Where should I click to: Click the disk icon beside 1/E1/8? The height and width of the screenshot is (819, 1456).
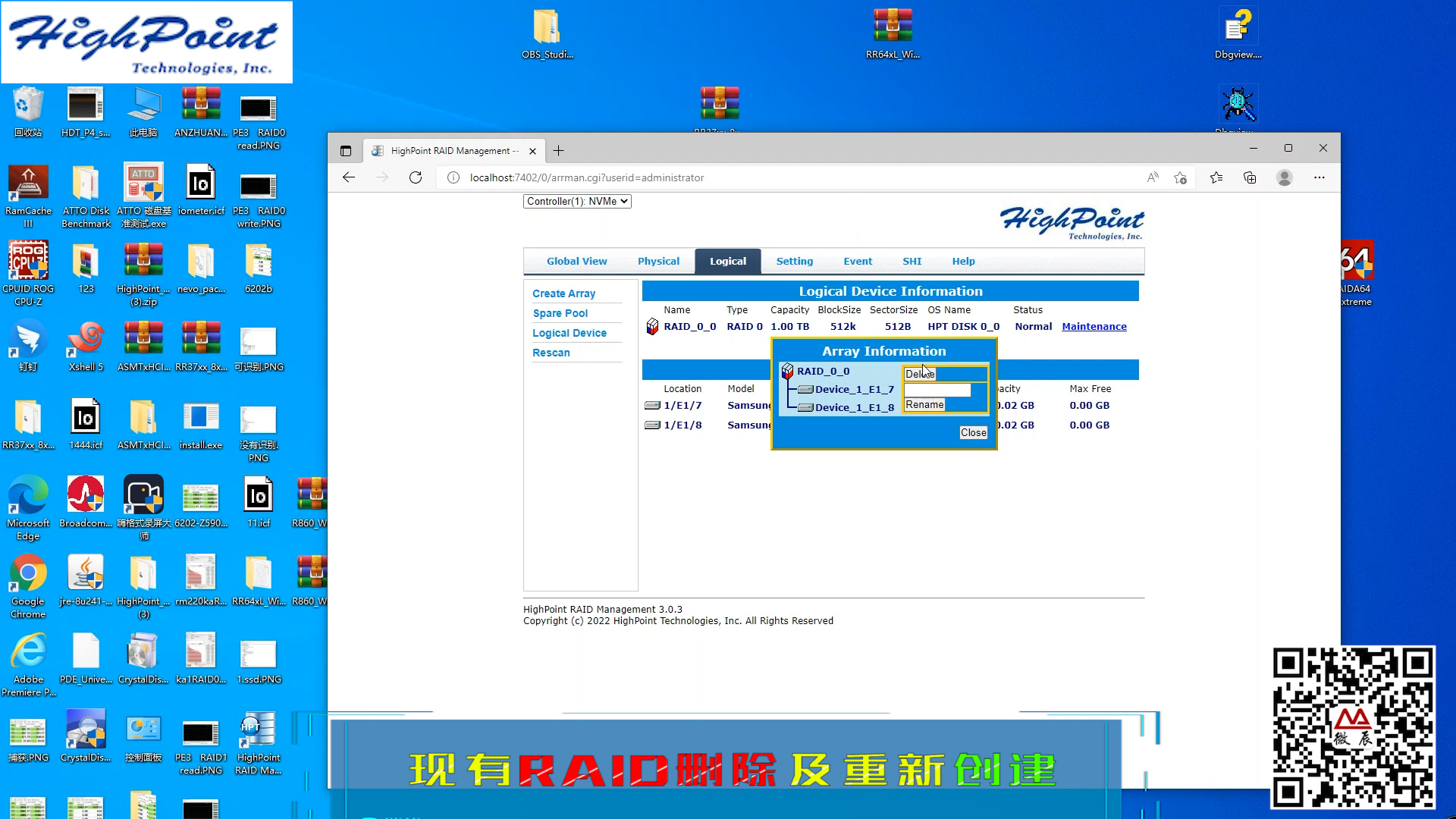click(x=652, y=425)
